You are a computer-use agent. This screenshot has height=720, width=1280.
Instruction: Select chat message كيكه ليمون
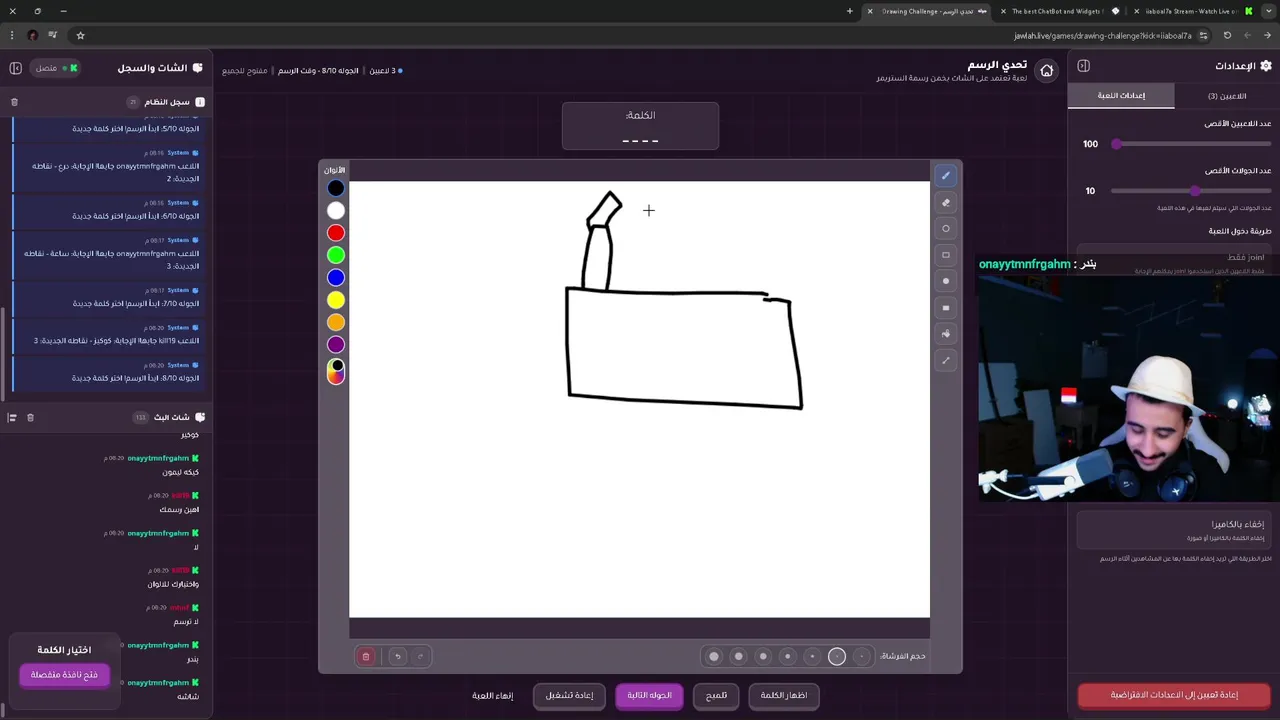tap(181, 472)
